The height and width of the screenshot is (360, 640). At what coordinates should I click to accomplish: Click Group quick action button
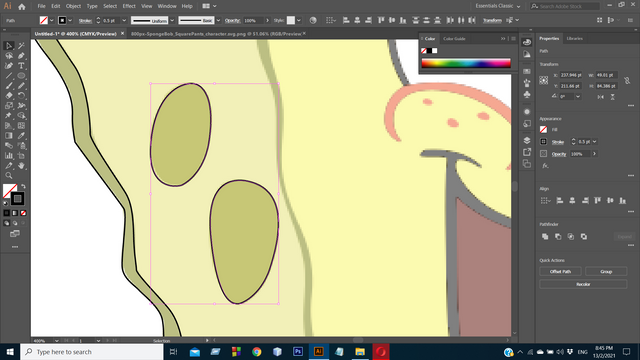click(x=606, y=271)
